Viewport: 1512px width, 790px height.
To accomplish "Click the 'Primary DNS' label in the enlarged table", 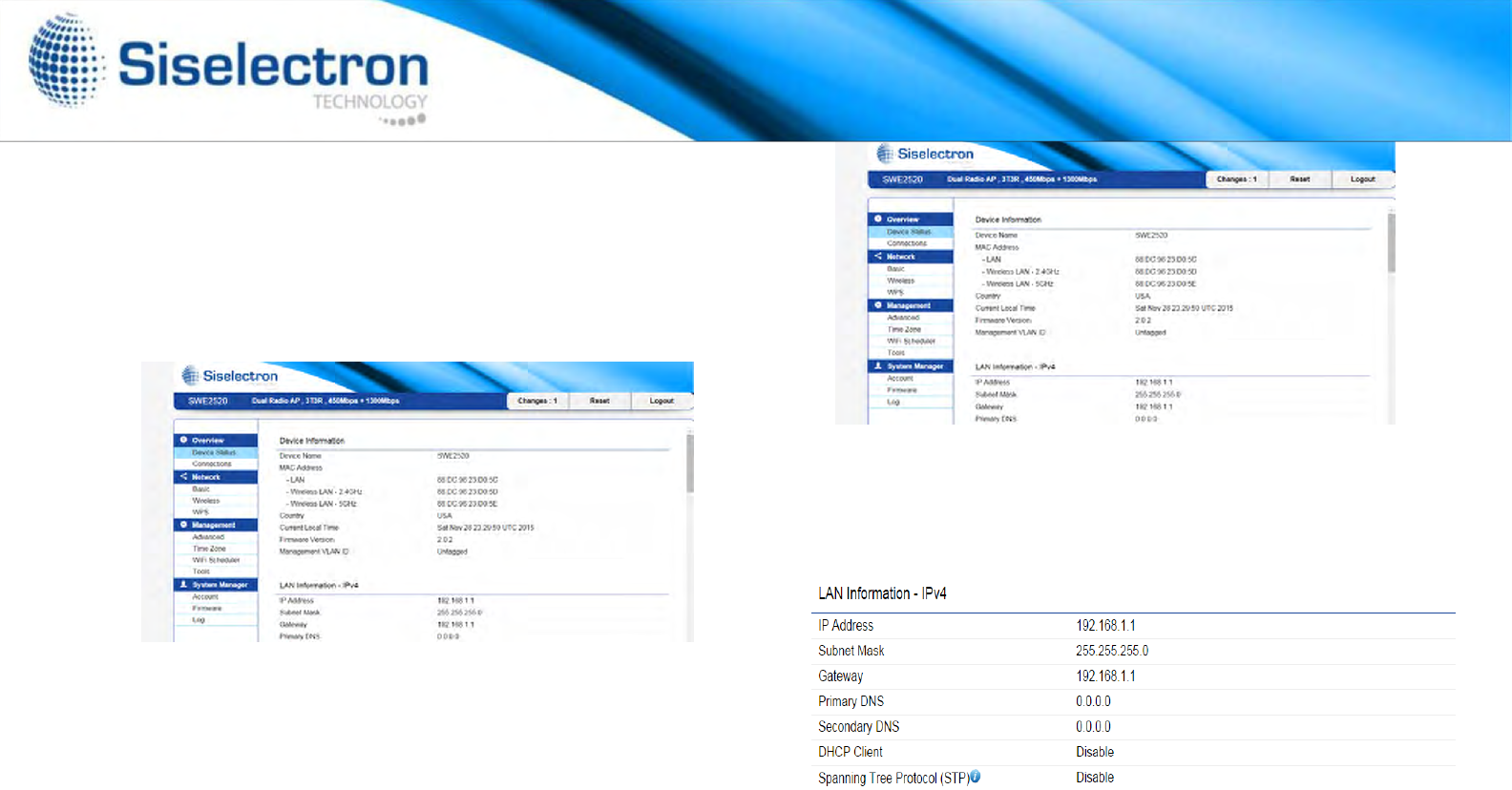I will tap(850, 701).
